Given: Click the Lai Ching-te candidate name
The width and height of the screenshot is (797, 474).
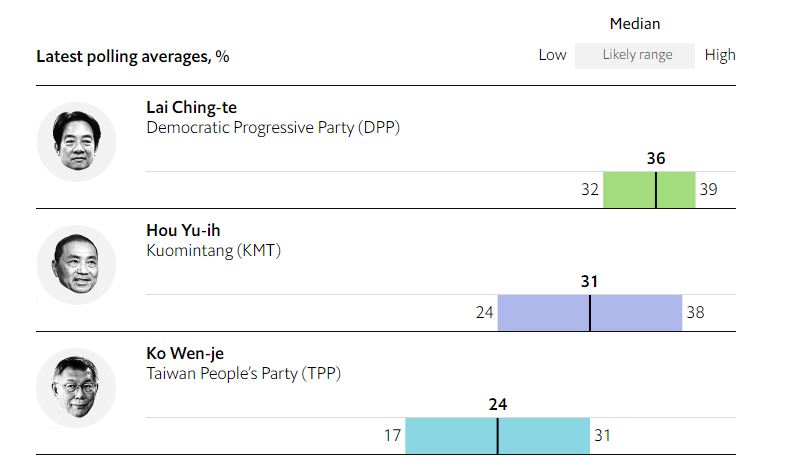Looking at the screenshot, I should [x=192, y=108].
